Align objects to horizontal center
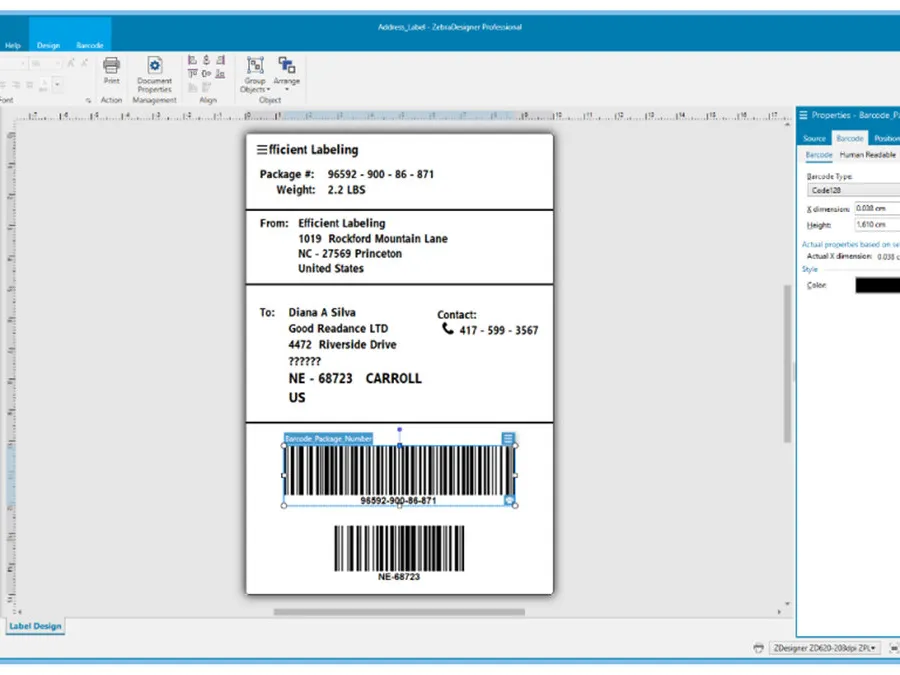 [x=207, y=60]
